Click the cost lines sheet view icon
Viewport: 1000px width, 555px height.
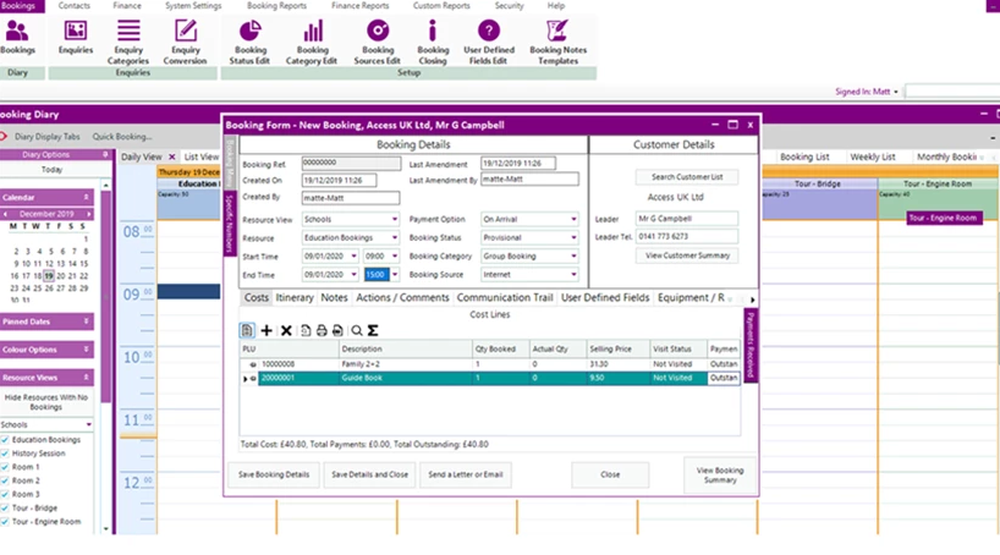pos(247,330)
